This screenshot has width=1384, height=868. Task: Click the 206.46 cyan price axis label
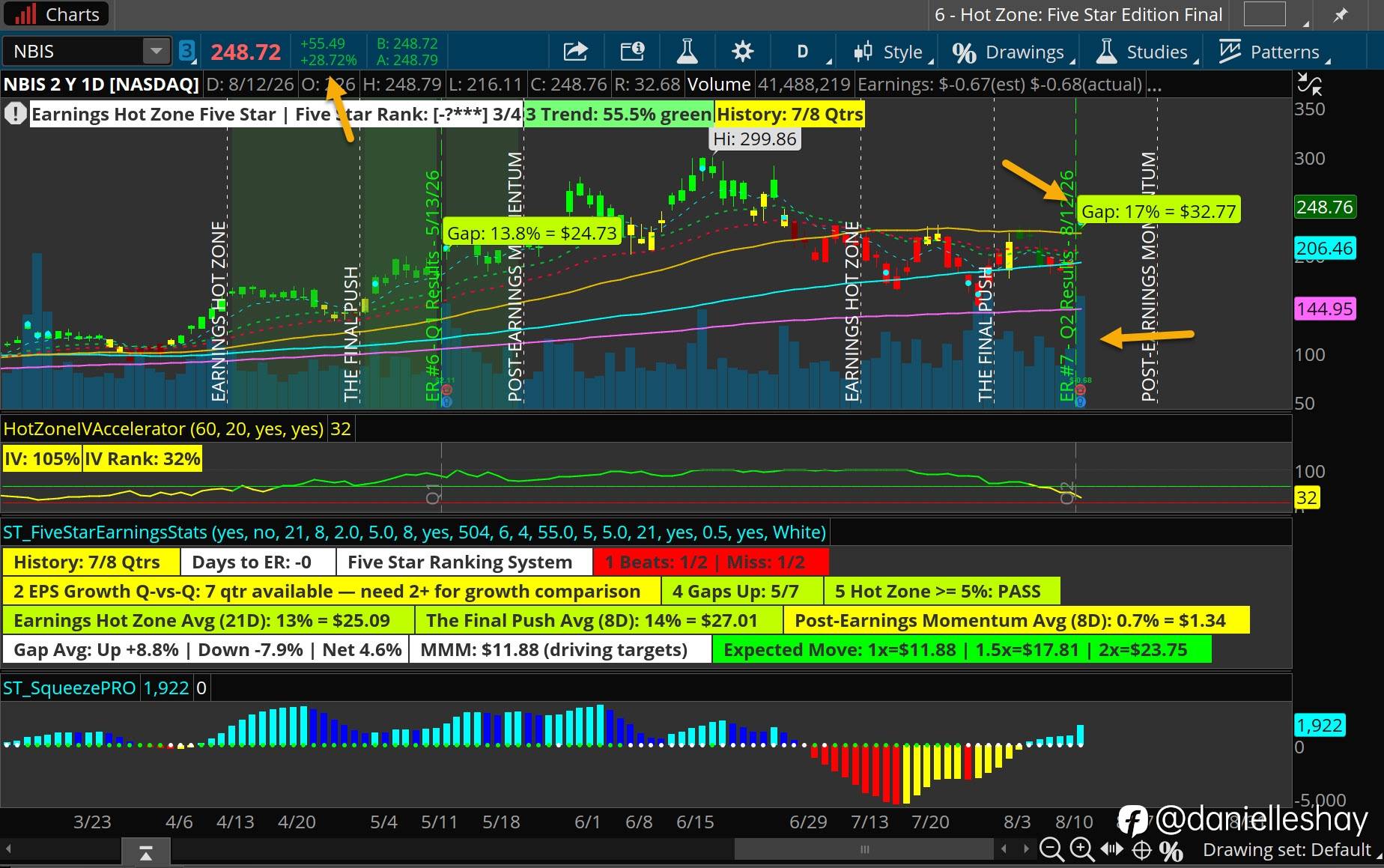(1325, 249)
